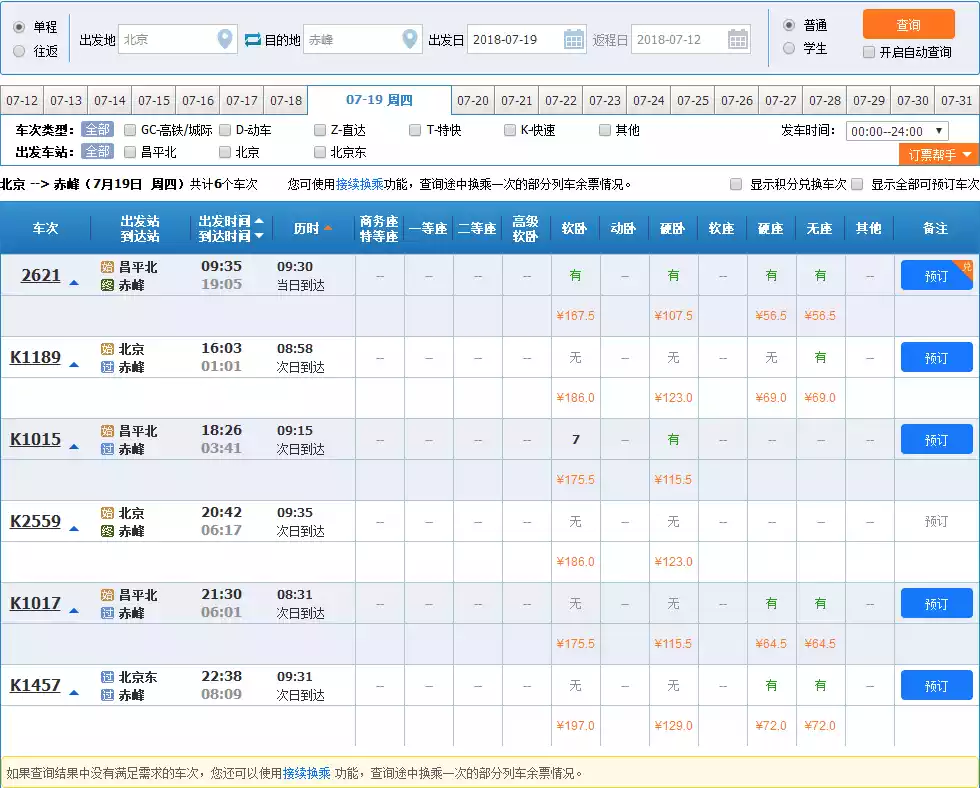
Task: Expand stop details arrow for train 2621
Action: [x=74, y=282]
